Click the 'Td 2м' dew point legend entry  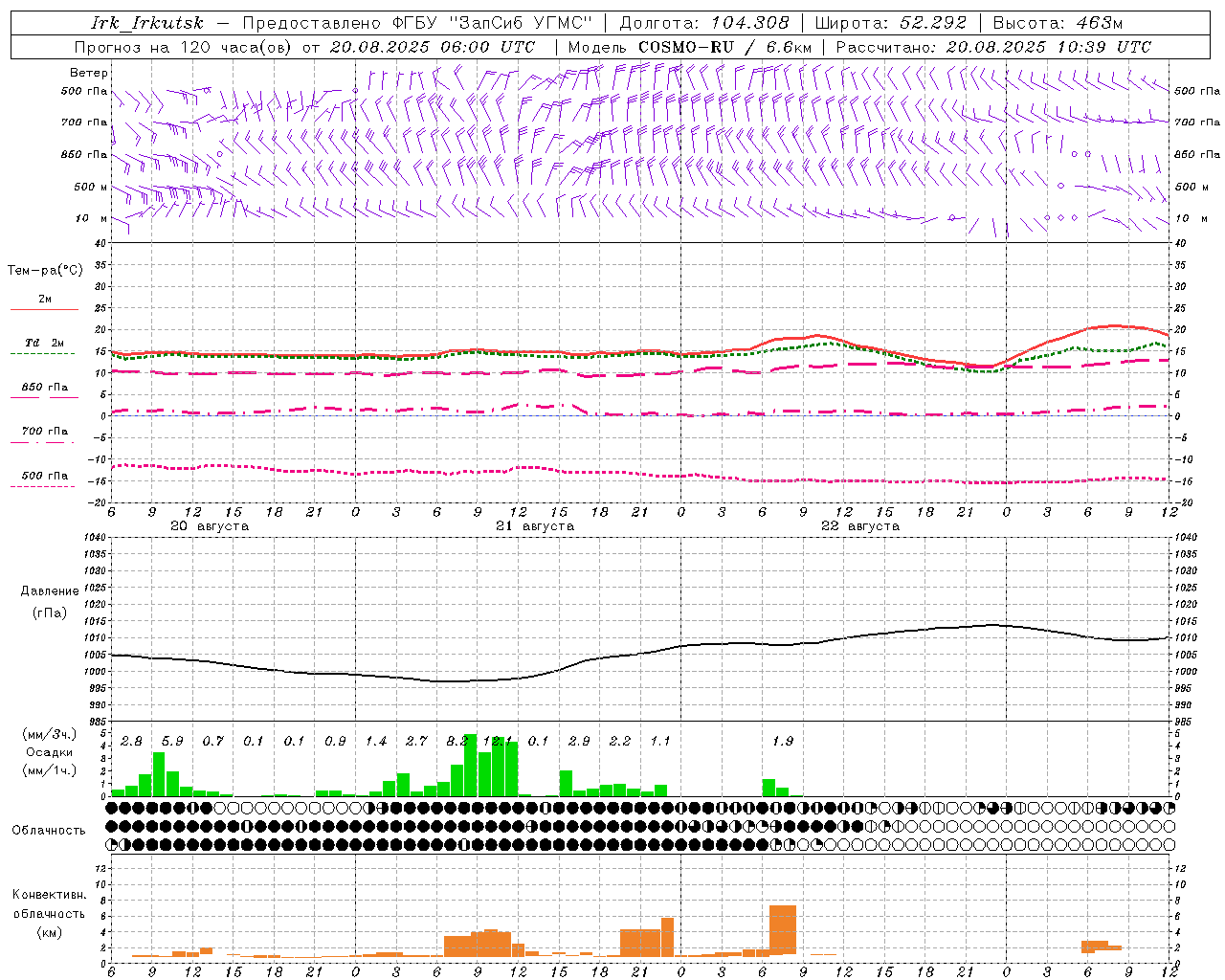[x=45, y=343]
